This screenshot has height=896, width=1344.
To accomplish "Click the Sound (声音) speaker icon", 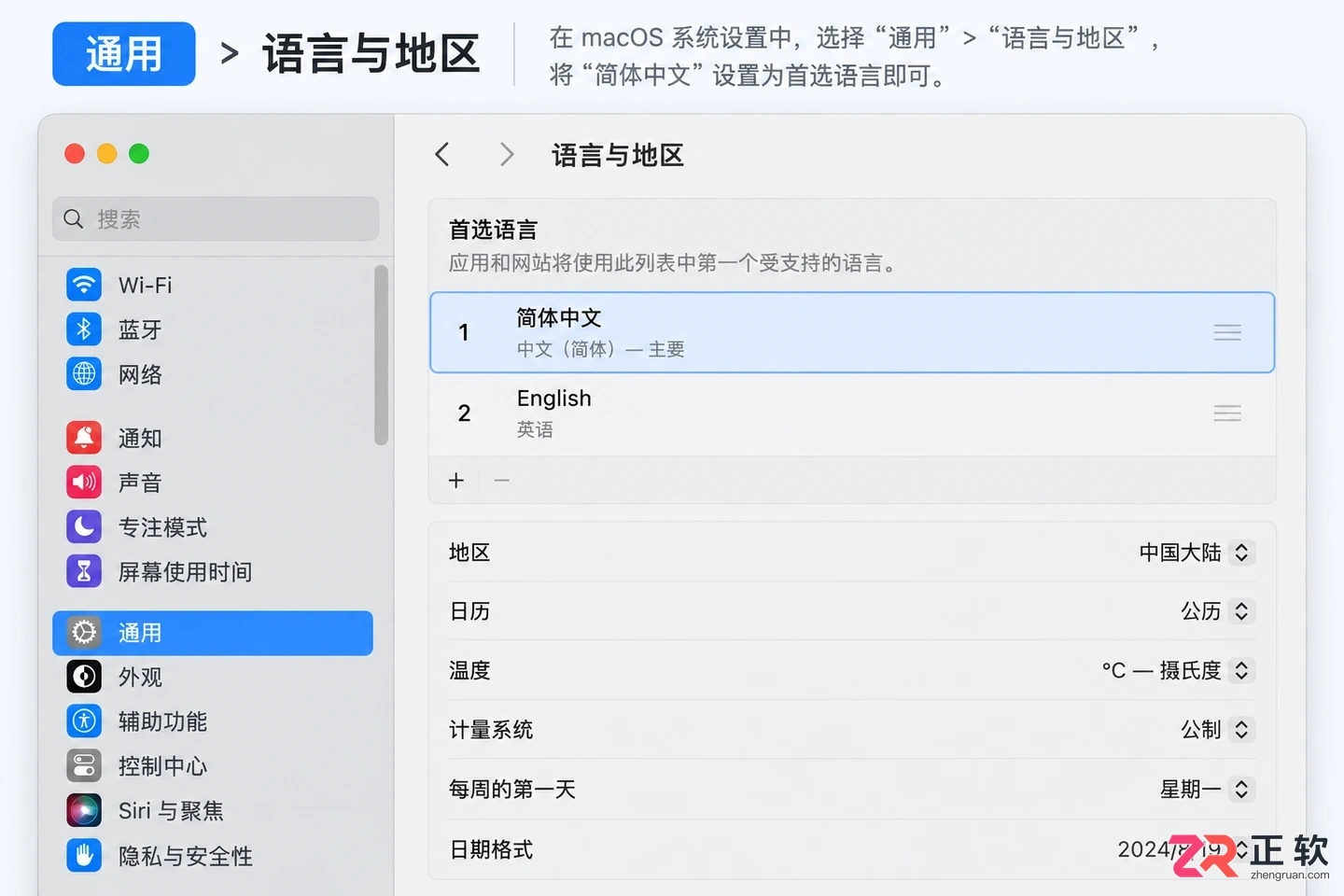I will pos(84,483).
